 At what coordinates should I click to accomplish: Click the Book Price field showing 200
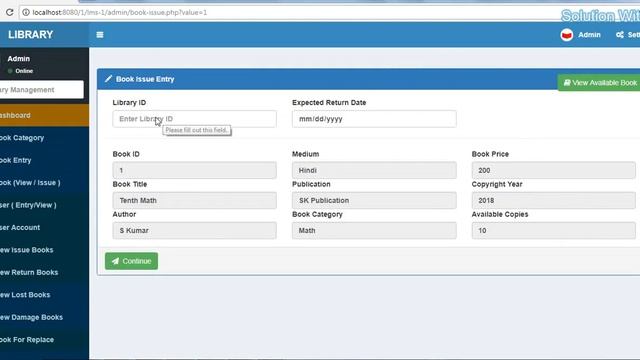[553, 170]
